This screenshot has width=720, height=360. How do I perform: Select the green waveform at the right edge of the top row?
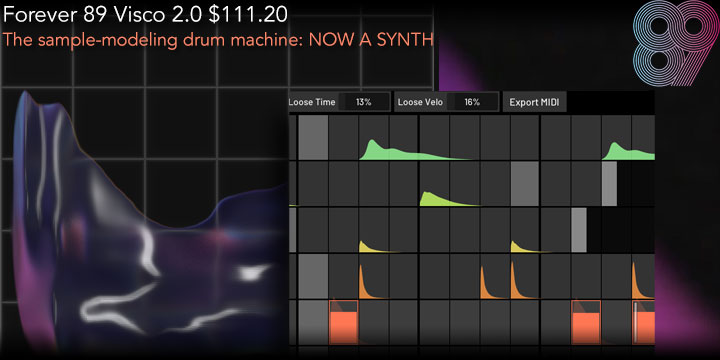point(628,138)
